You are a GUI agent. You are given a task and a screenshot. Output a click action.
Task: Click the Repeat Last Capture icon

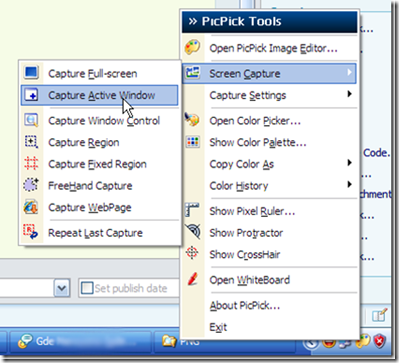[31, 232]
